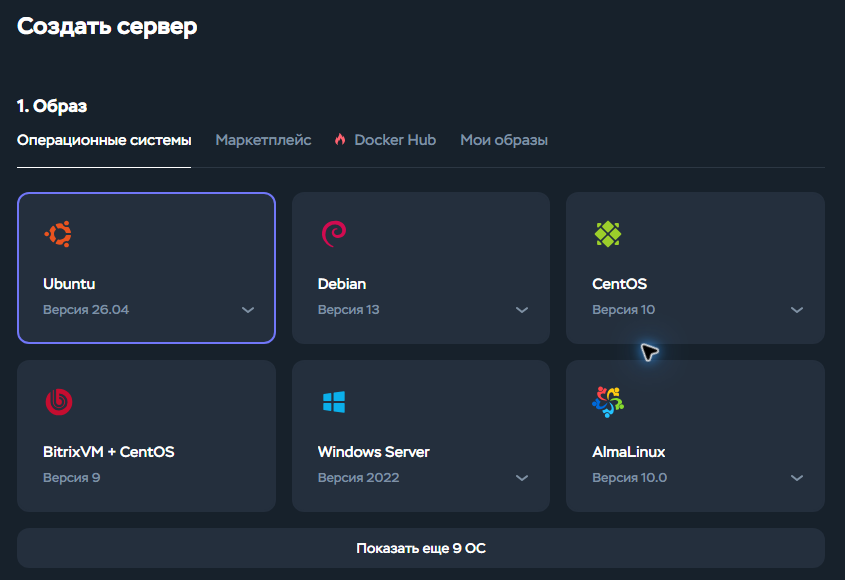This screenshot has height=580, width=845.
Task: Click the Версия 9 text
Action: [72, 478]
